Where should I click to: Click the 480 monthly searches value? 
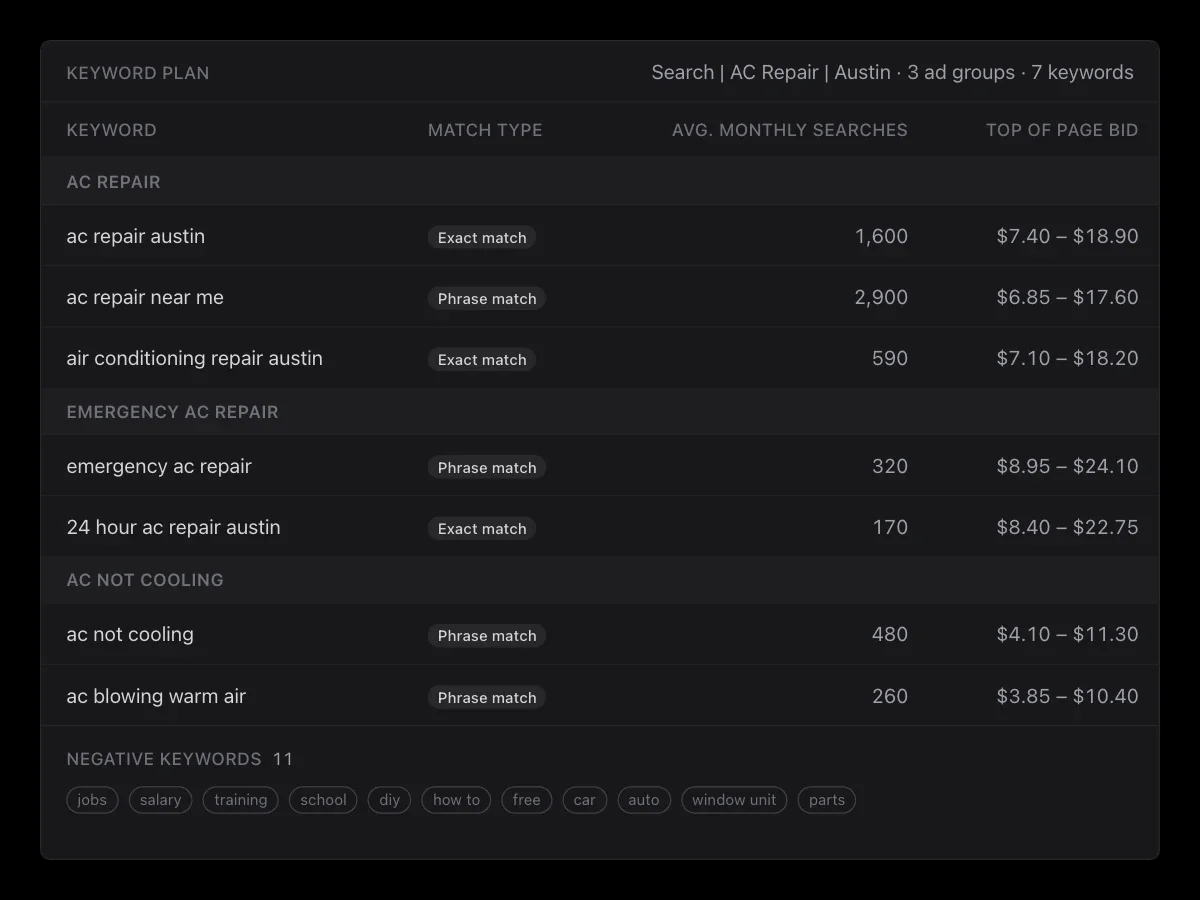(890, 635)
